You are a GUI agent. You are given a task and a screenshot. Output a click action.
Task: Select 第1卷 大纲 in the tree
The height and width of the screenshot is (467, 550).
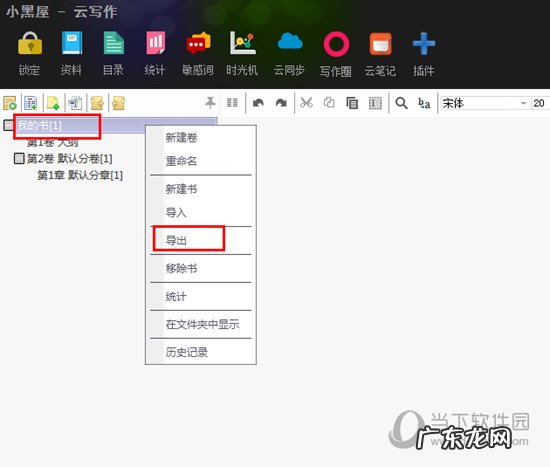point(53,142)
